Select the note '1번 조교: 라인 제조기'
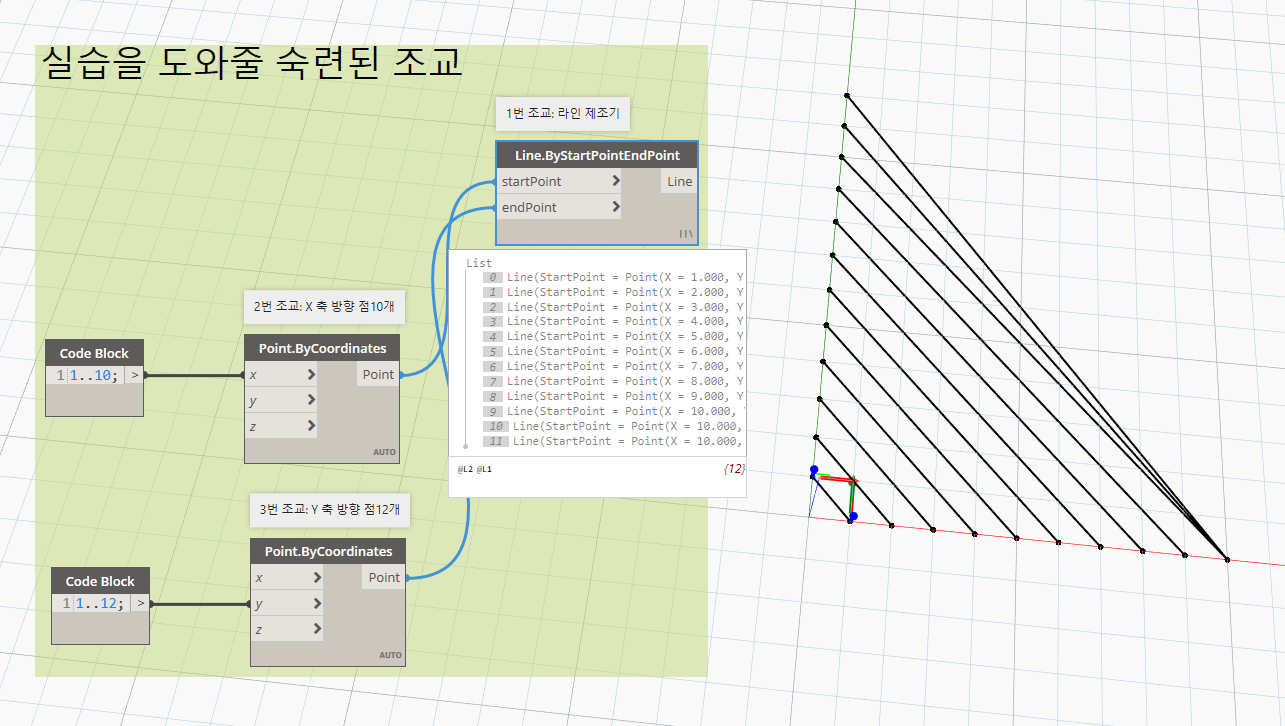This screenshot has height=726, width=1285. pos(563,114)
